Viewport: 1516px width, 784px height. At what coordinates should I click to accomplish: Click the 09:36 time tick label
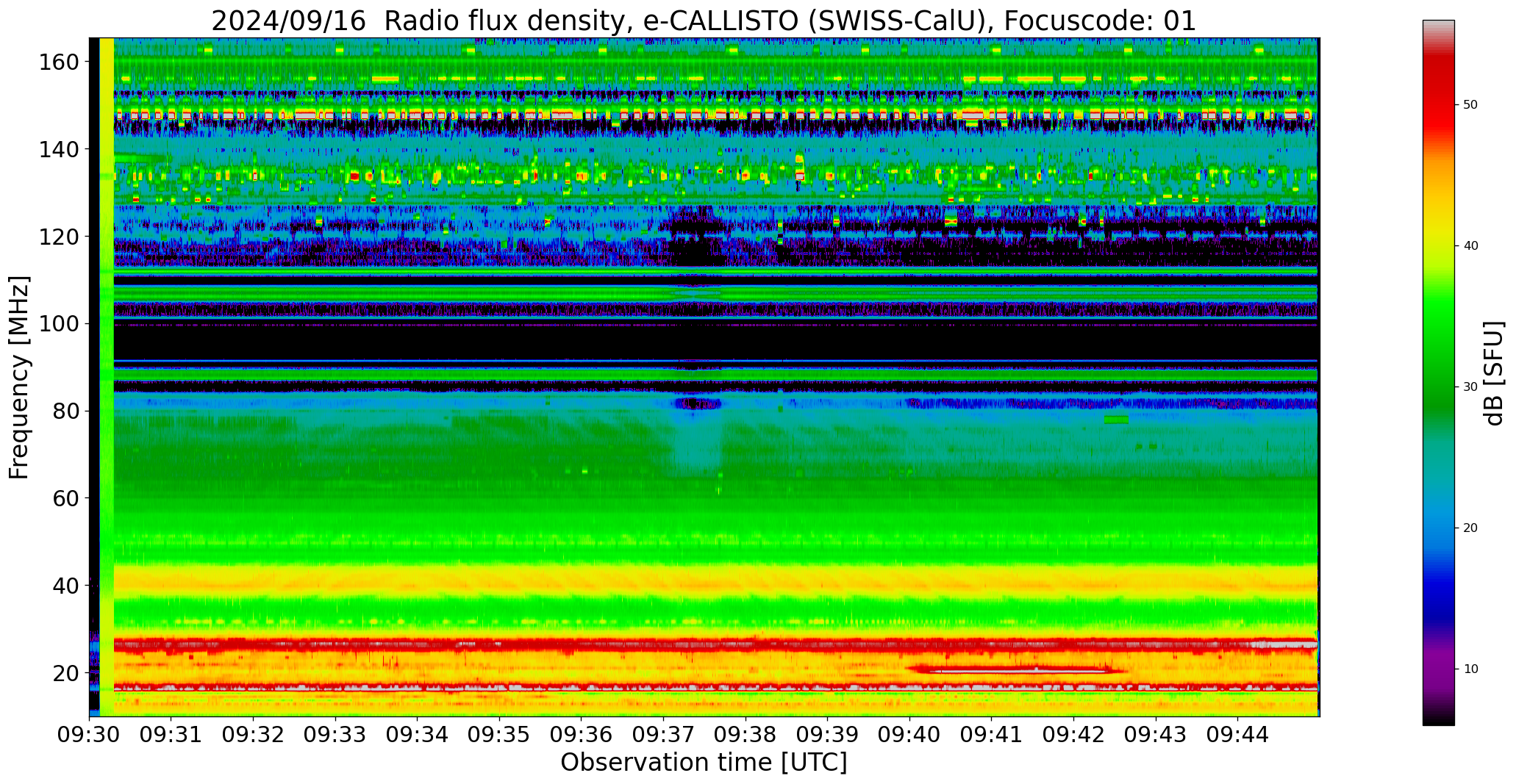tap(582, 734)
